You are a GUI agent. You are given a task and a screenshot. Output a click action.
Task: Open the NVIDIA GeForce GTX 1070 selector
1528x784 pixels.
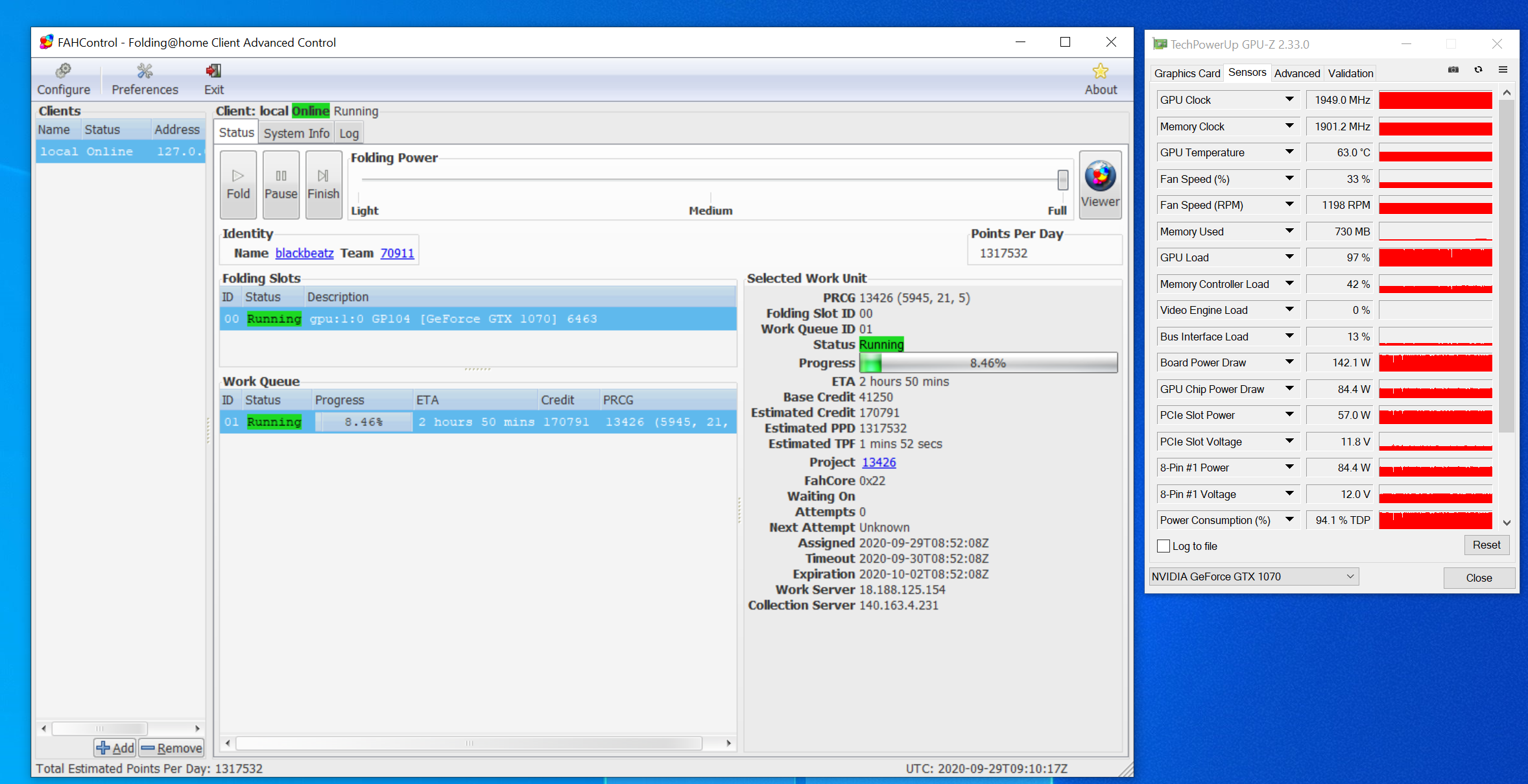coord(1253,576)
